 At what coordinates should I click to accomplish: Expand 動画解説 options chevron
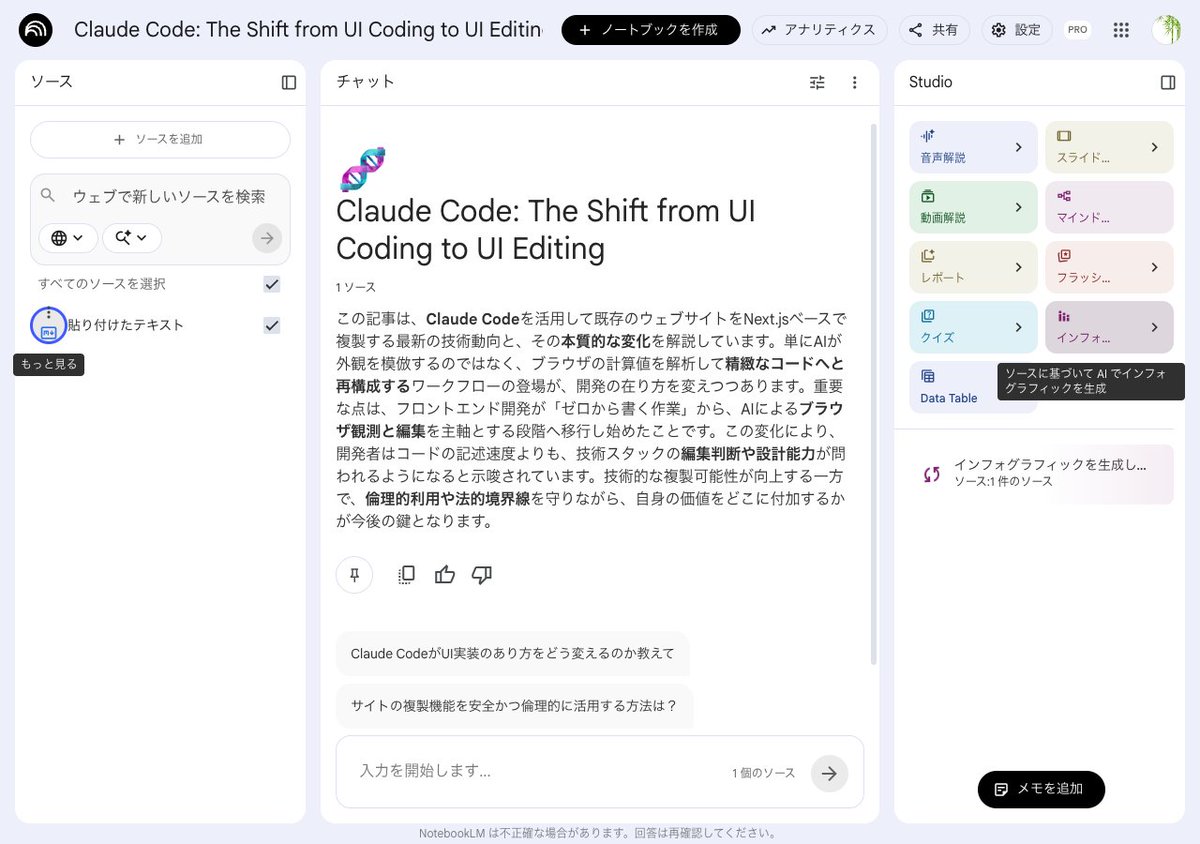click(1019, 207)
